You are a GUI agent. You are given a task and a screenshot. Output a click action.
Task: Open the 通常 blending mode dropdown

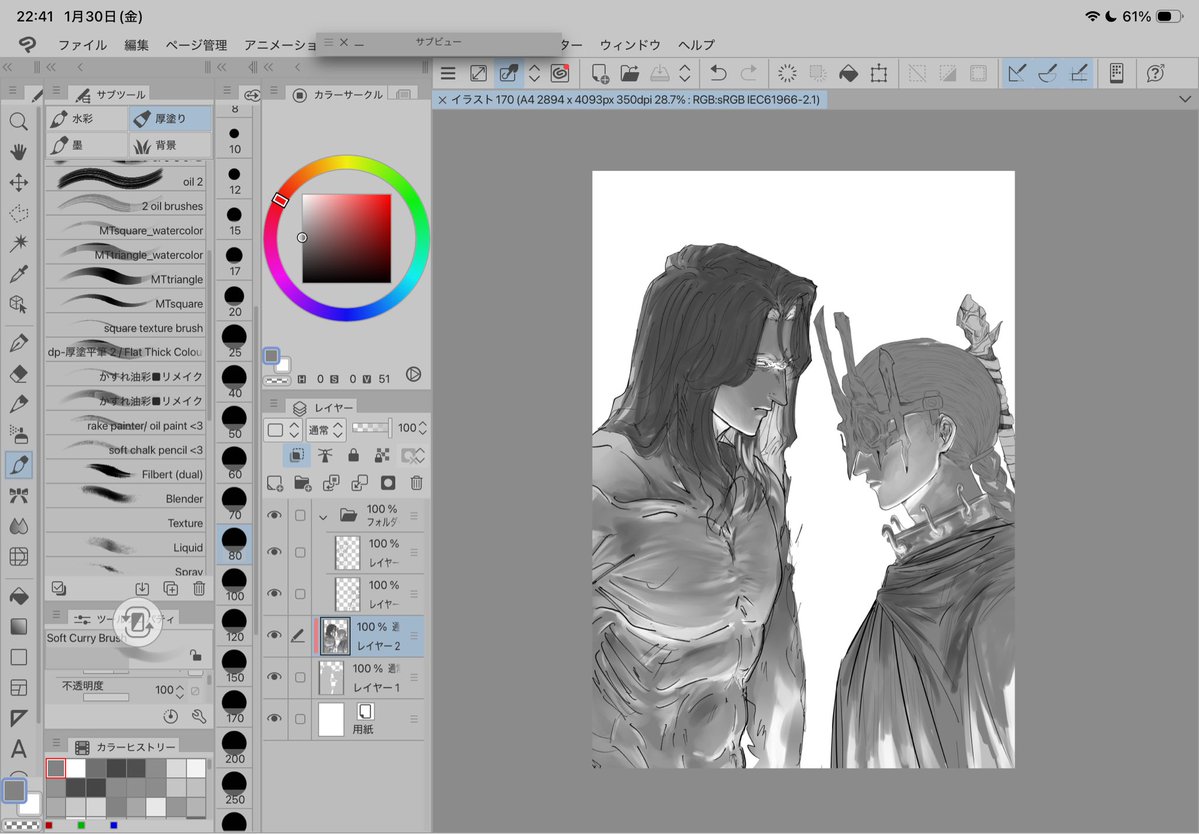[x=326, y=430]
